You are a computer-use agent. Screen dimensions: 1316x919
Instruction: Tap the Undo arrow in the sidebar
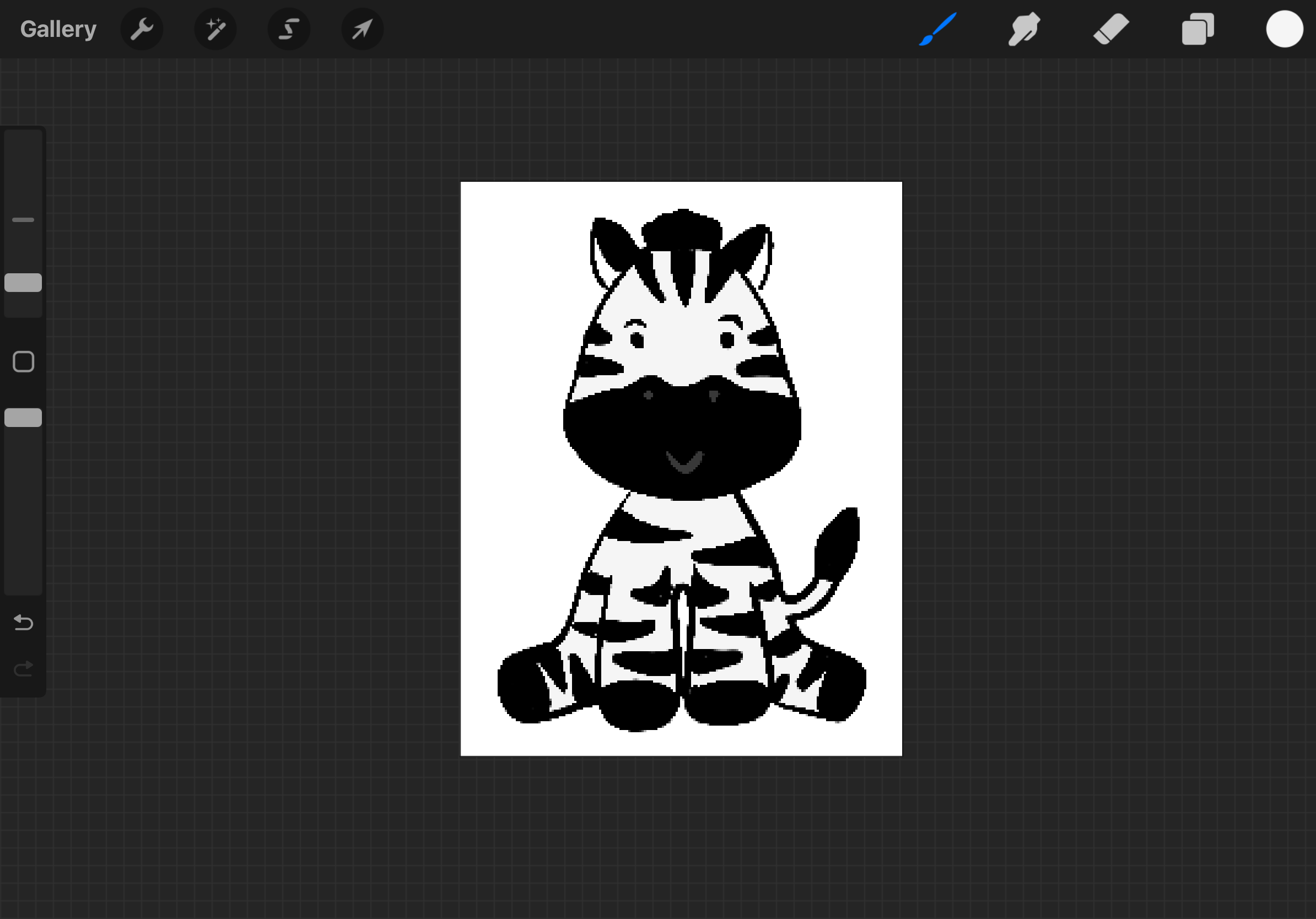(x=23, y=623)
